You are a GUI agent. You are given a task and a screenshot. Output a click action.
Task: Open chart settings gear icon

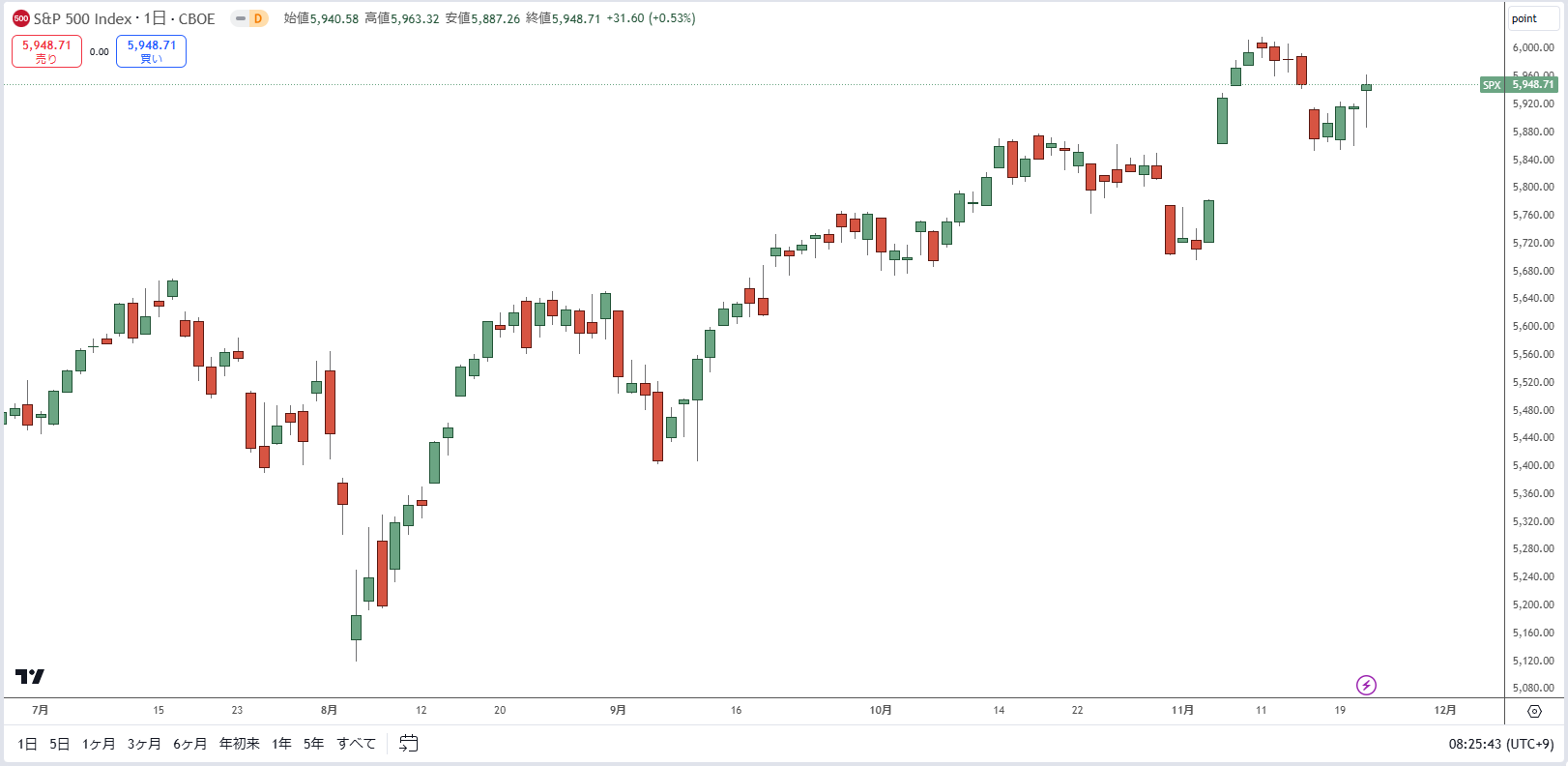1534,711
